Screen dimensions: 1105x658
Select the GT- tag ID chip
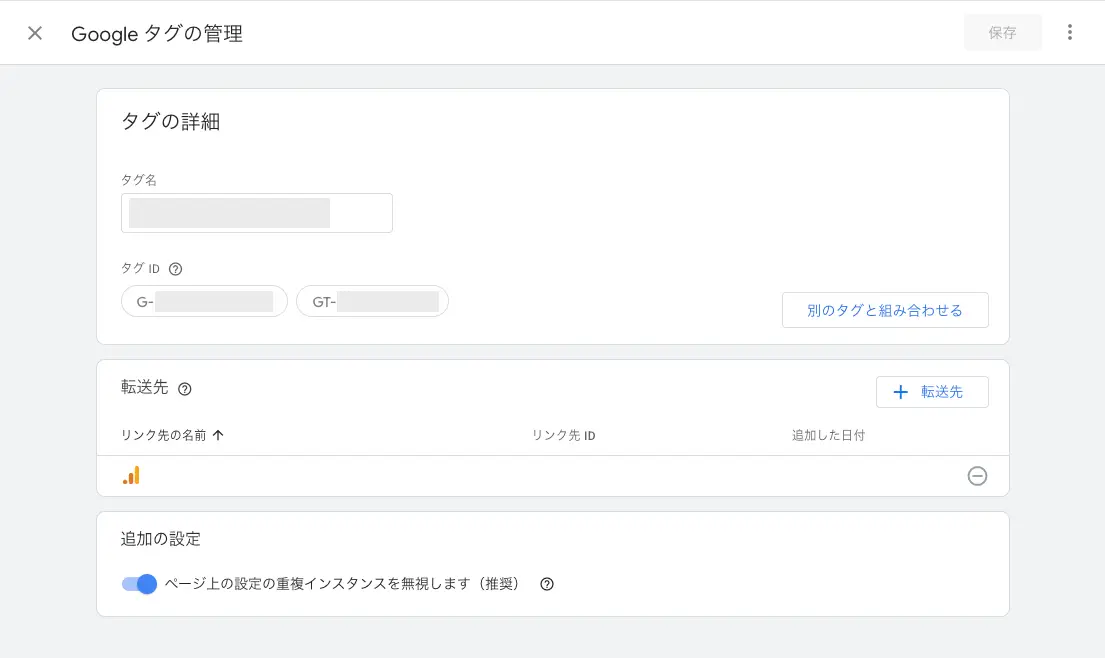372,301
